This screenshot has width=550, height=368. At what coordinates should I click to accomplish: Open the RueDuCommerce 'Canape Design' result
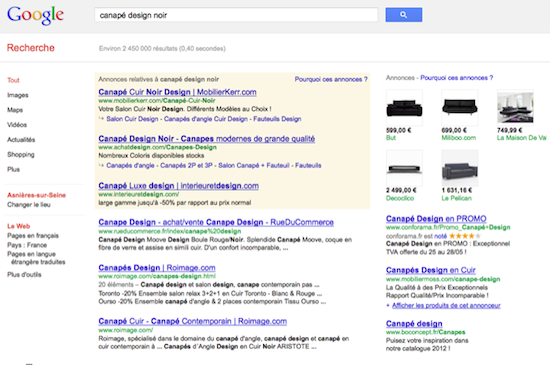(x=216, y=222)
